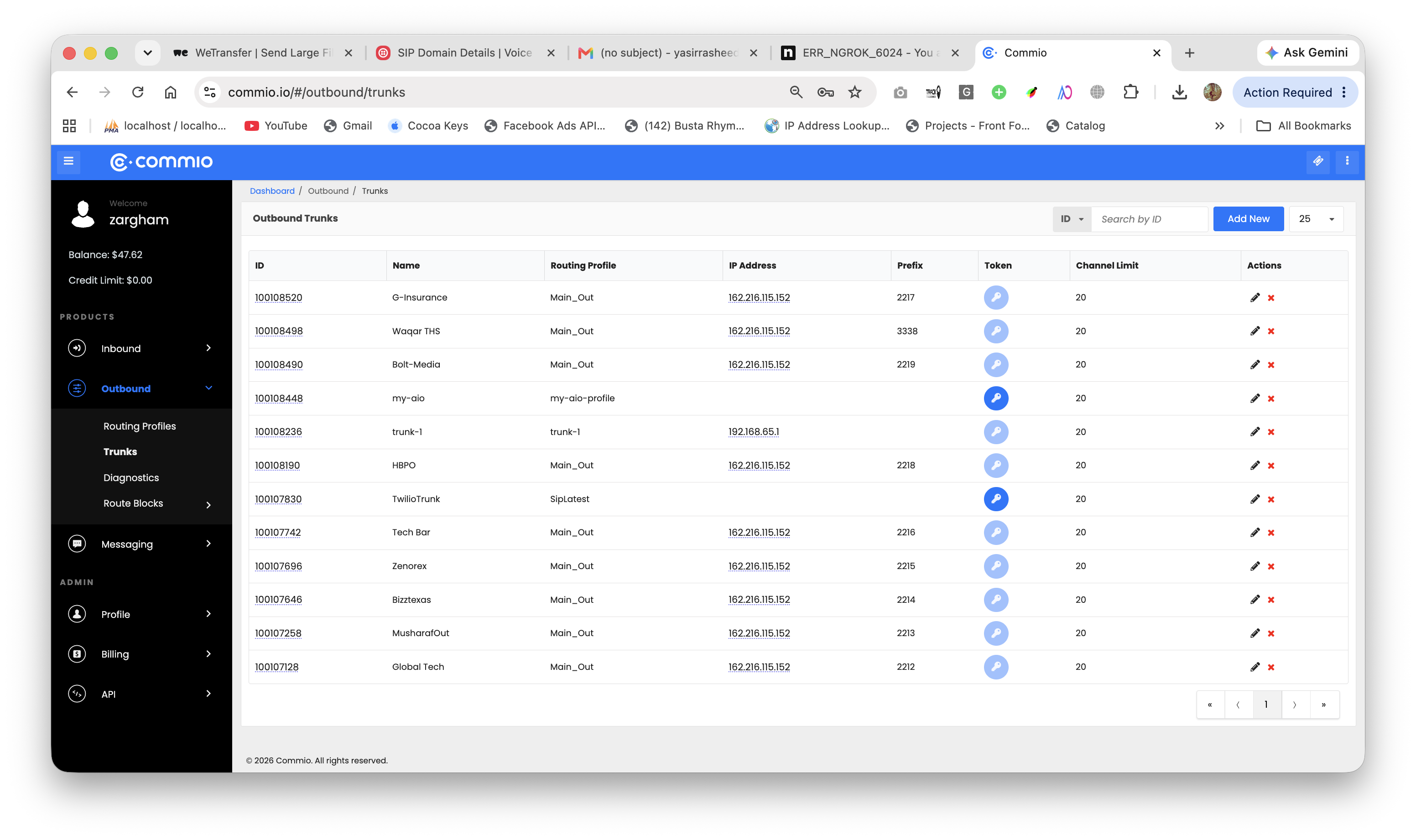Edit the trunk-1 trunk
1416x840 pixels.
tap(1255, 432)
